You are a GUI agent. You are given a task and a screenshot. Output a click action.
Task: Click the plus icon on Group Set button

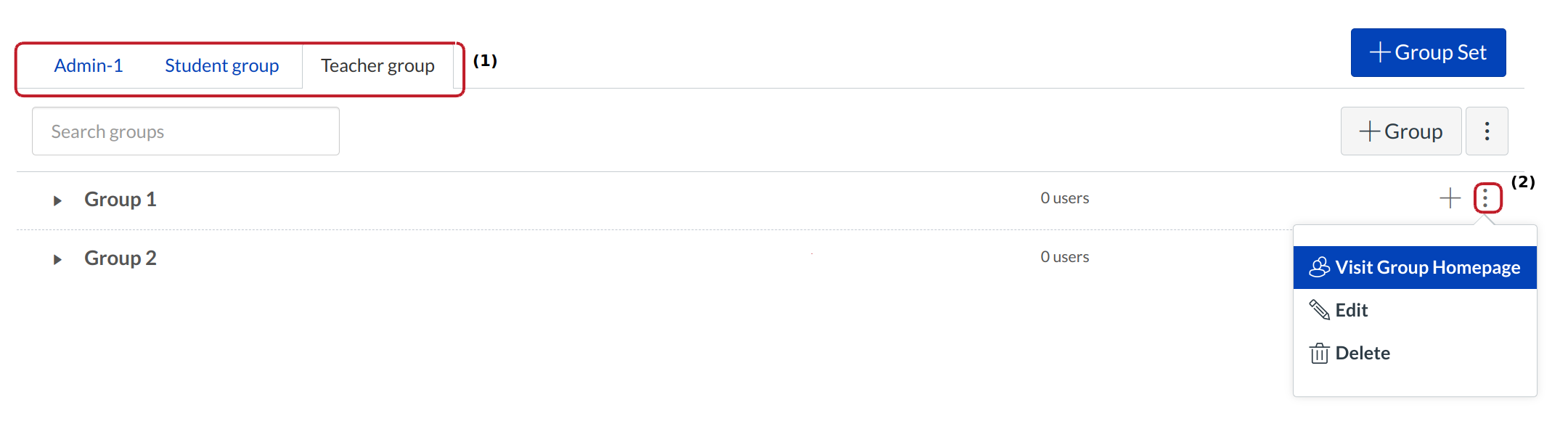(1379, 52)
